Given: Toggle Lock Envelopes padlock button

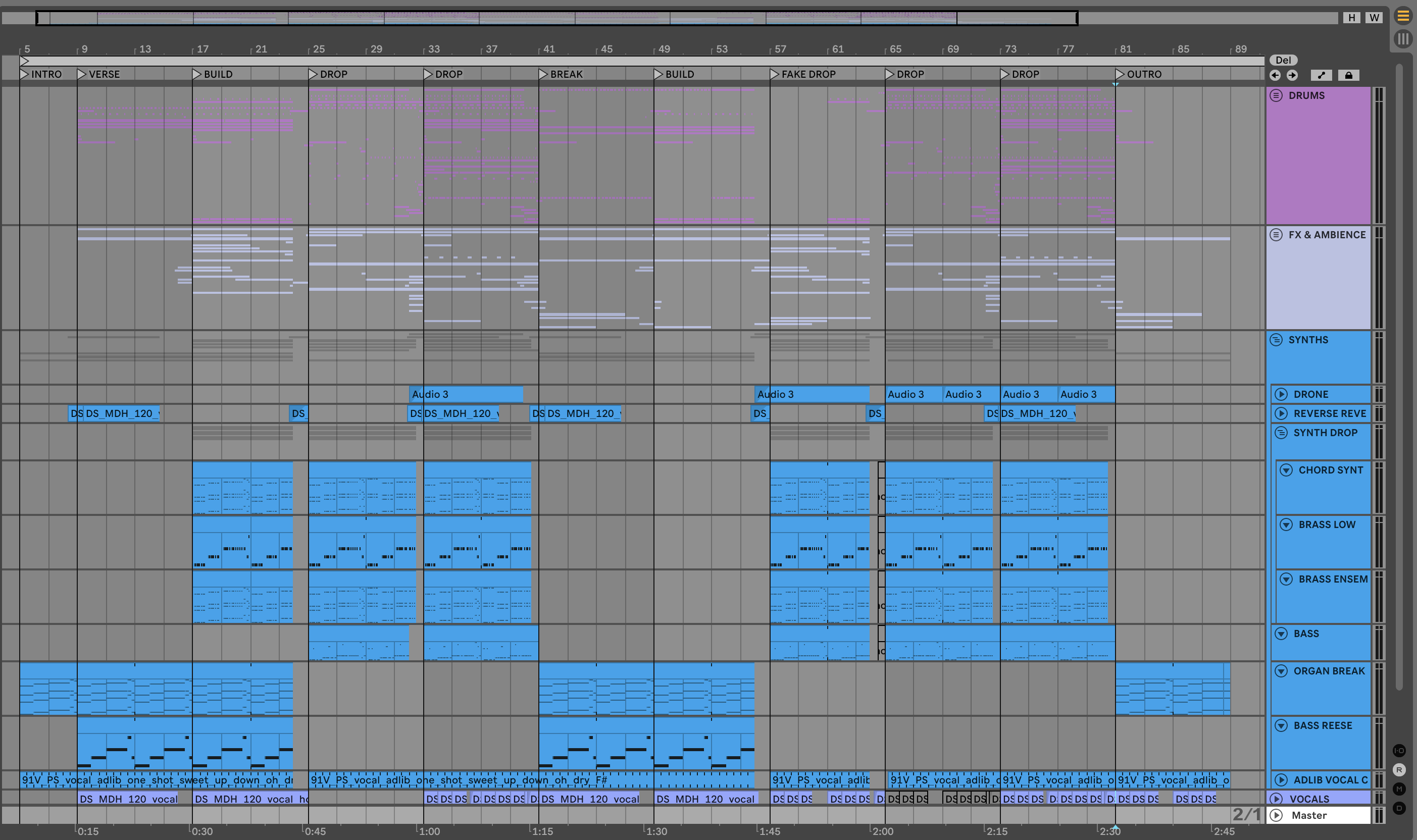Looking at the screenshot, I should click(1348, 75).
